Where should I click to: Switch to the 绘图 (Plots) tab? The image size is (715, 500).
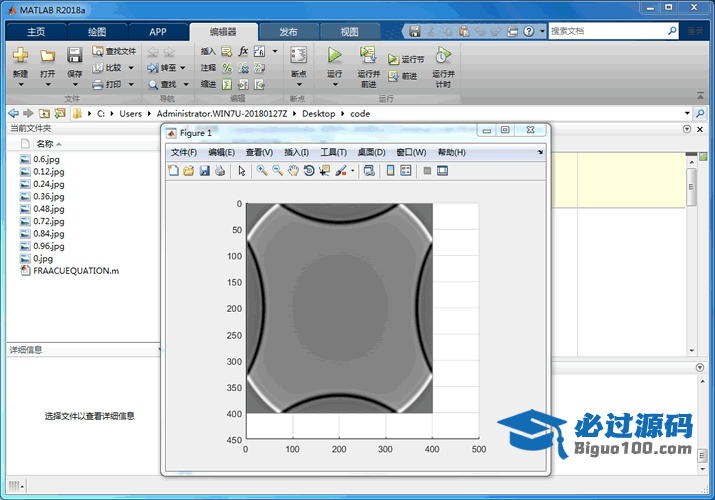tap(97, 31)
